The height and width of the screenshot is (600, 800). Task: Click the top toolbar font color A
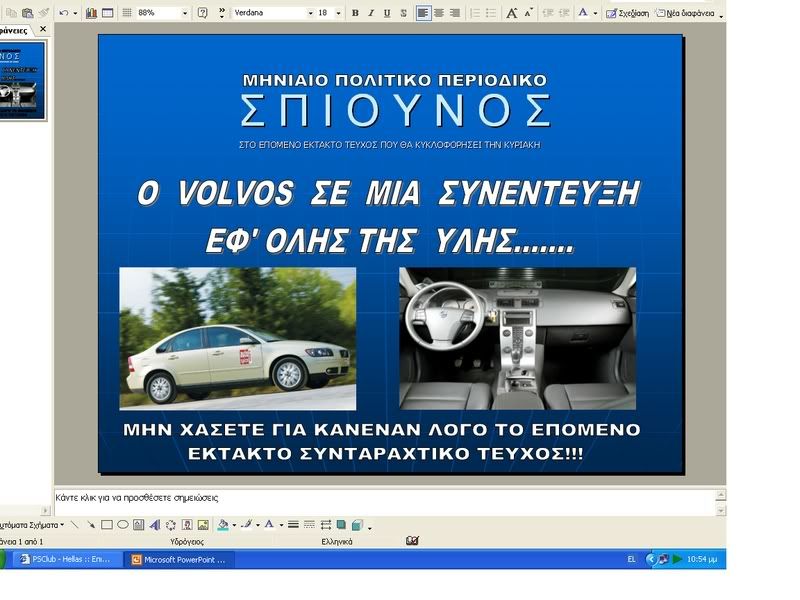click(x=583, y=13)
